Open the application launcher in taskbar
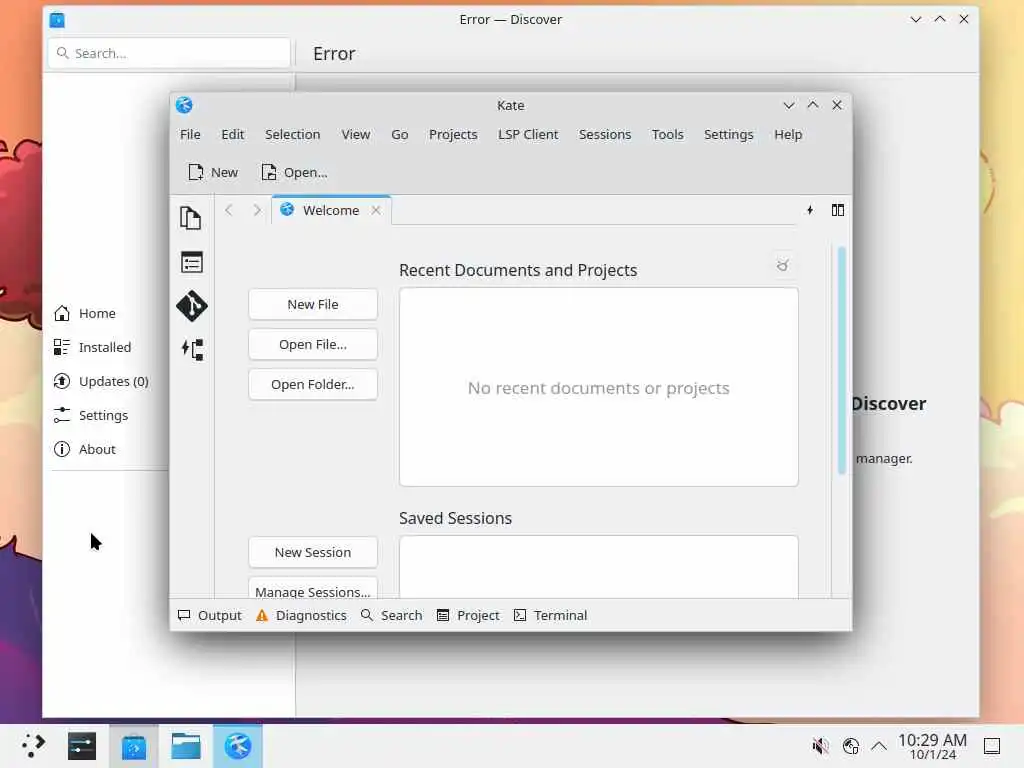Image resolution: width=1024 pixels, height=768 pixels. [33, 746]
